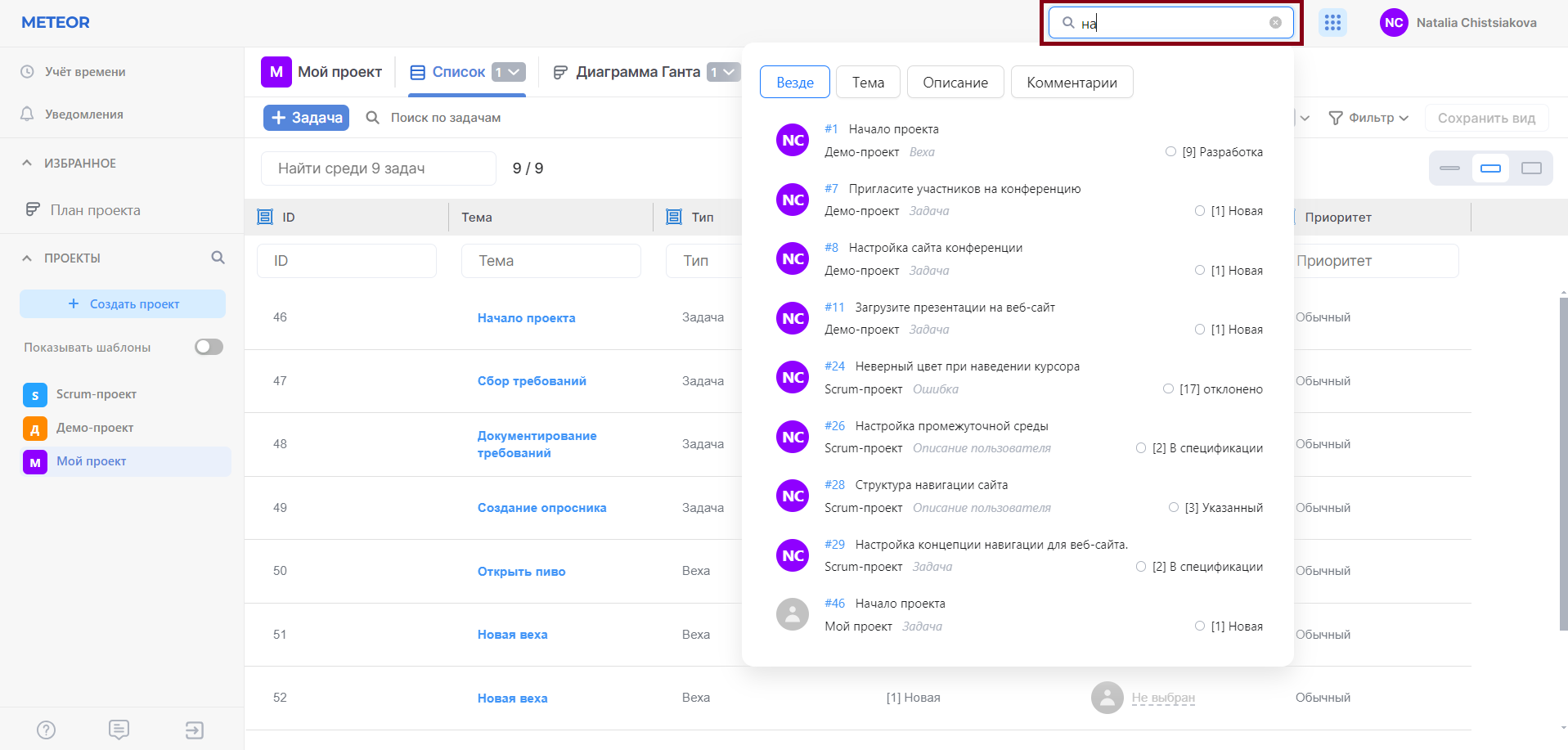This screenshot has width=1568, height=750.
Task: Open the feedback chat icon
Action: (119, 730)
